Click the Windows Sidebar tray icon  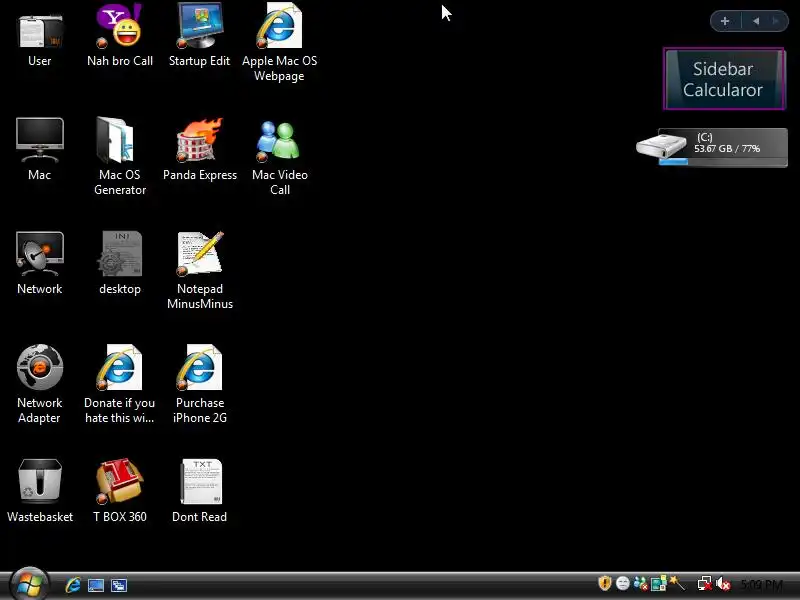point(659,583)
